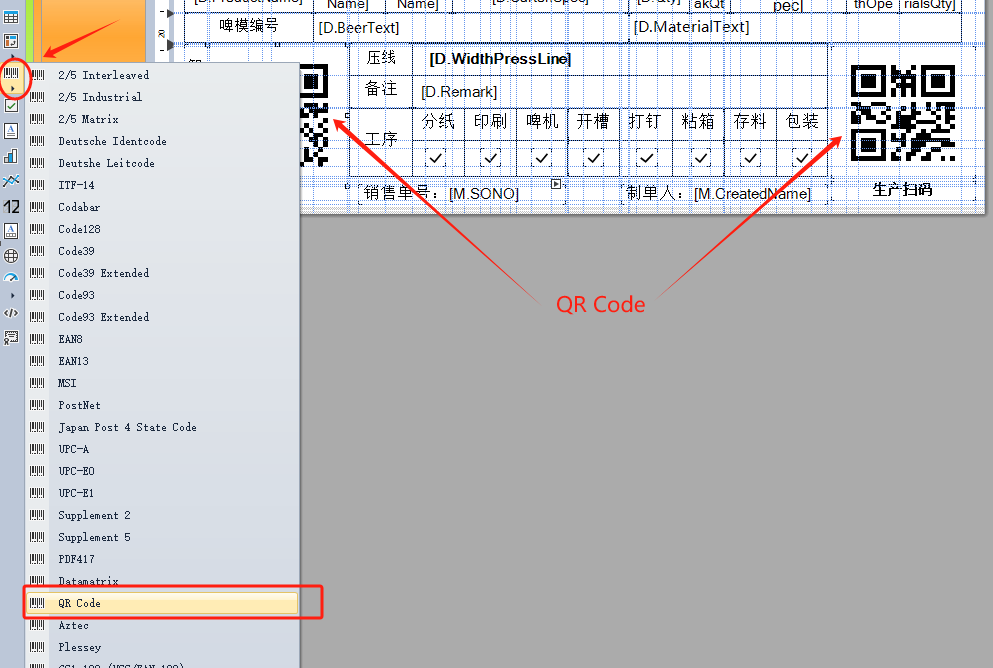Choose Codabar barcode type

click(162, 207)
